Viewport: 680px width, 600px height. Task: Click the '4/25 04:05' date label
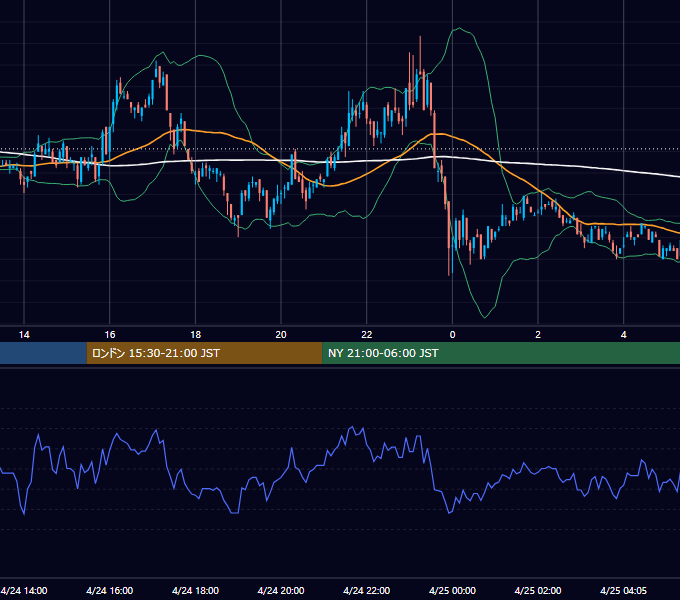click(x=624, y=590)
